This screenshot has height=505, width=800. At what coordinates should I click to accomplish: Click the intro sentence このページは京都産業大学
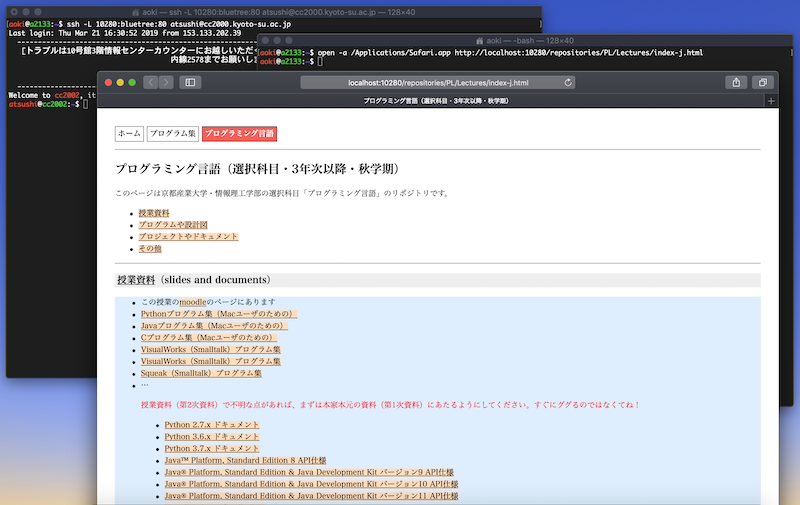pos(283,193)
